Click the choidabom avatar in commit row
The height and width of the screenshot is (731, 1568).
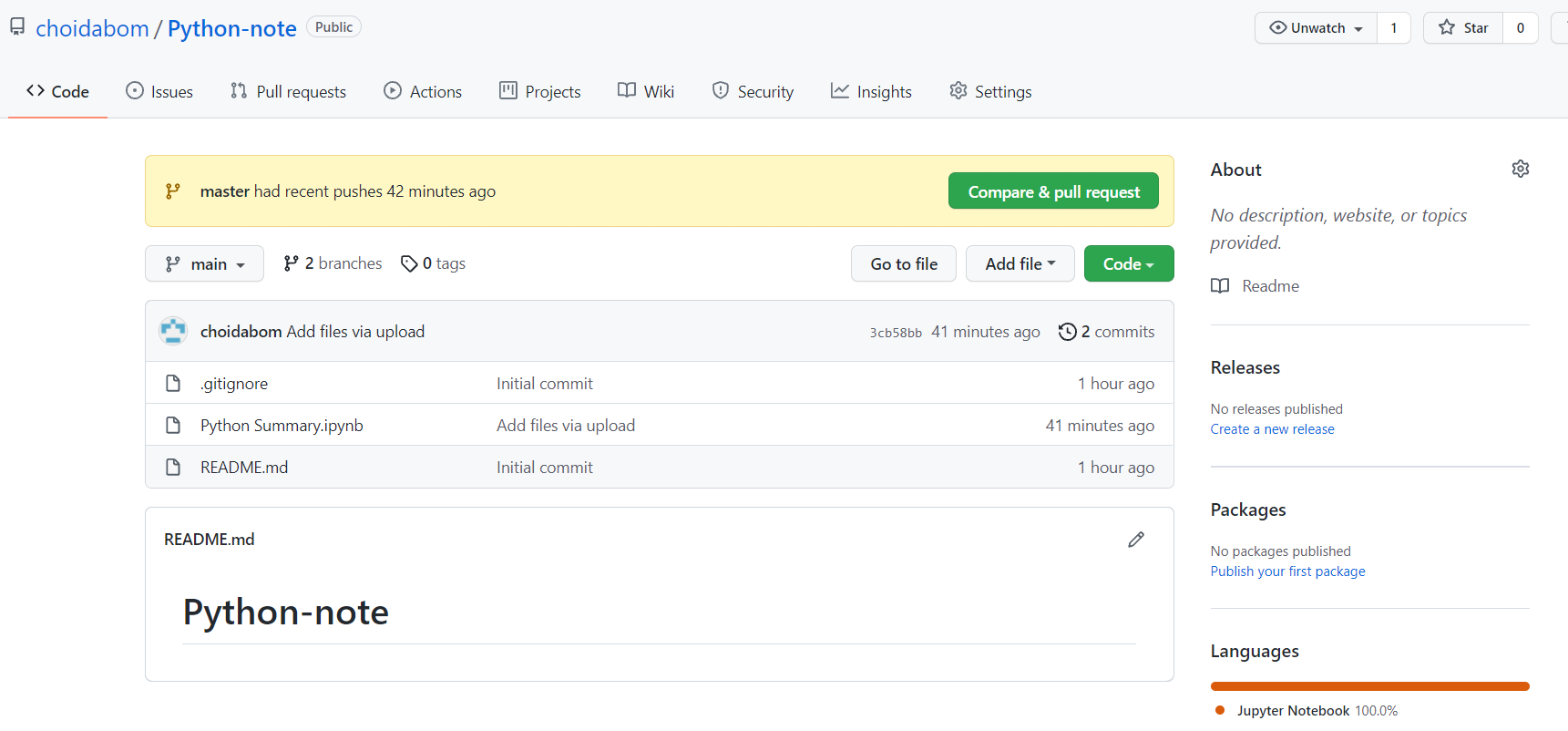coord(173,331)
